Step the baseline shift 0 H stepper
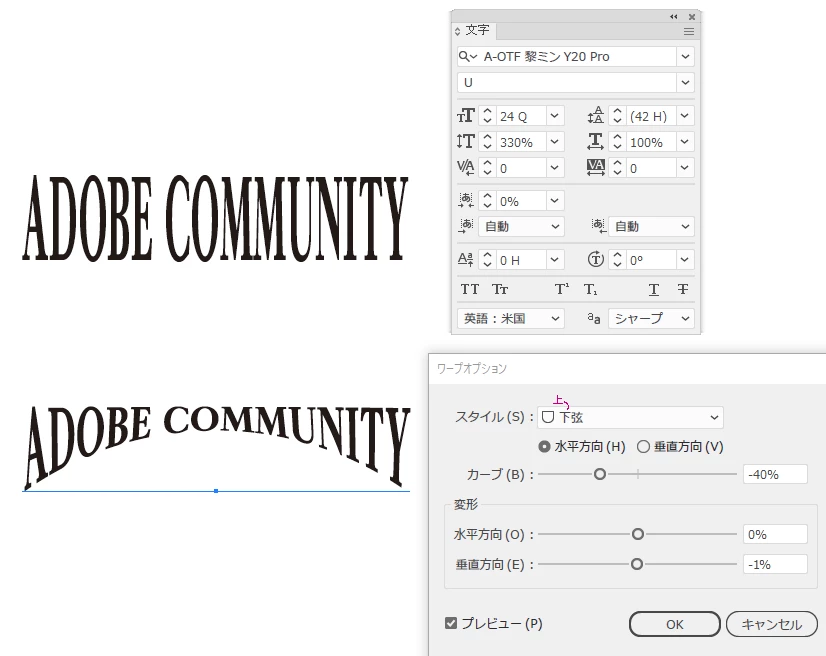Screen dimensions: 826x656 (x=487, y=259)
